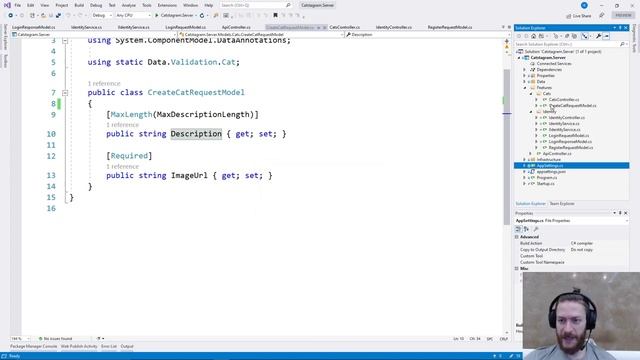Click the search magnifier in Solution Explorer
Viewport: 640px width, 360px height.
click(x=622, y=44)
